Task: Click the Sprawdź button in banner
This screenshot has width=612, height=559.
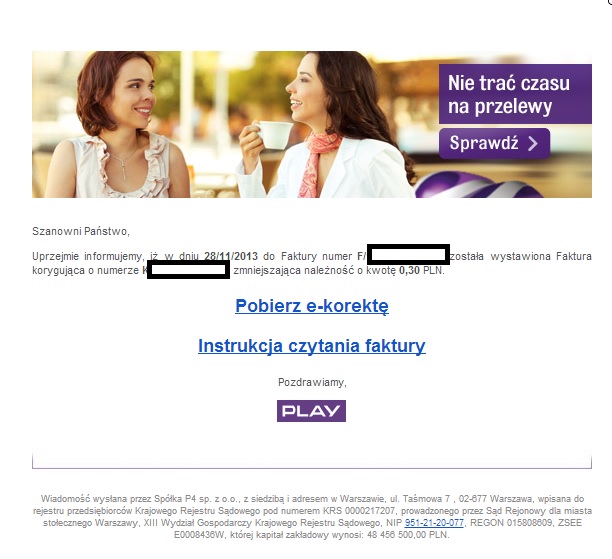Action: (x=494, y=143)
